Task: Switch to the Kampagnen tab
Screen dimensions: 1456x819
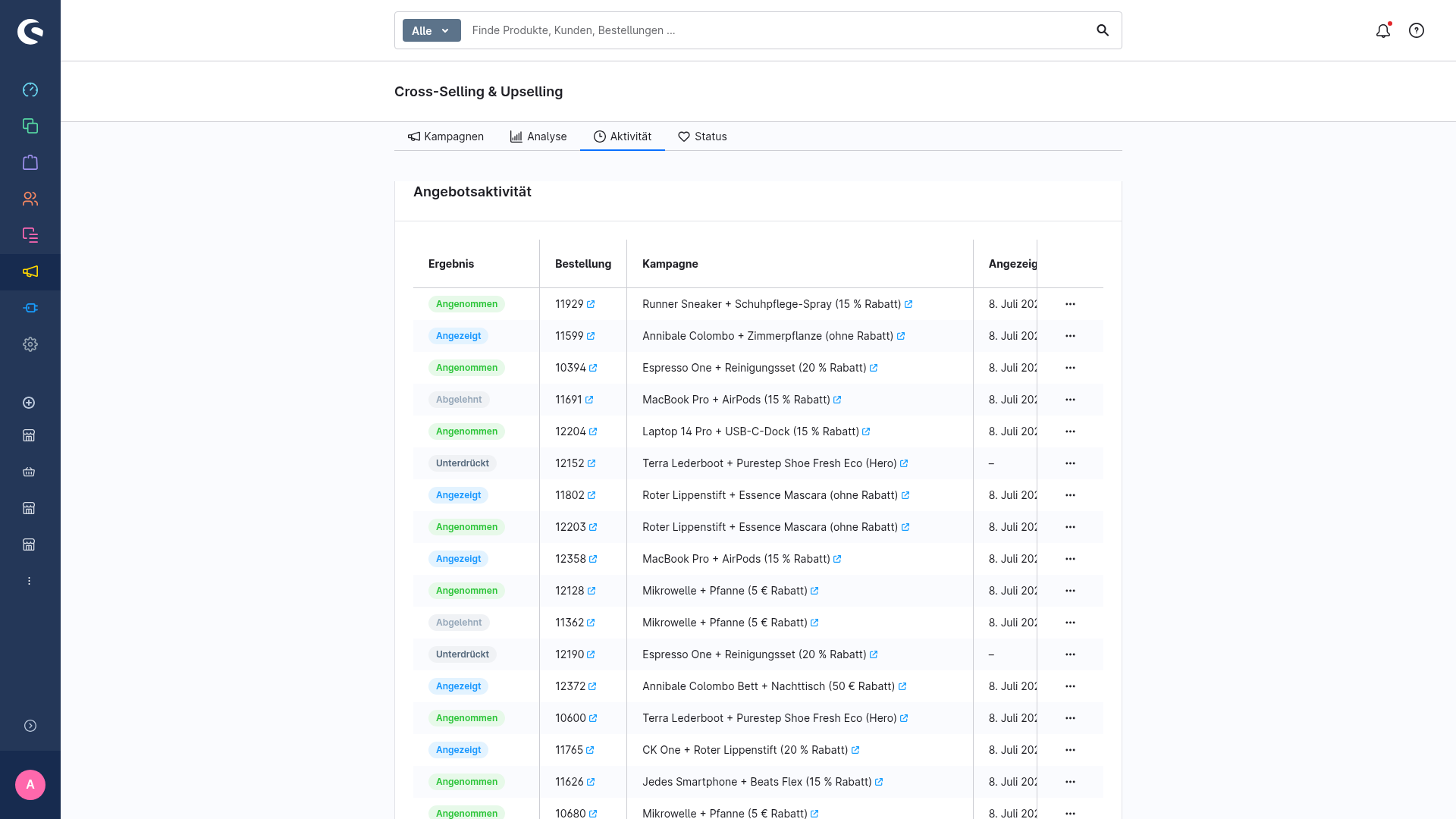Action: point(446,136)
